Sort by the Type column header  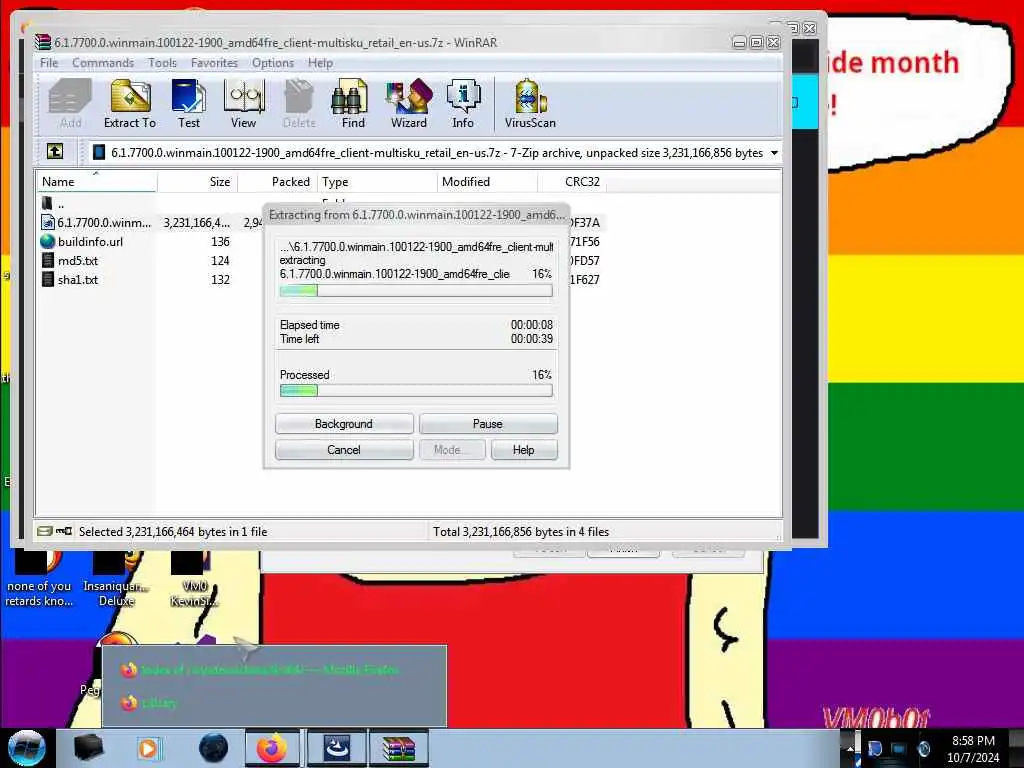point(377,182)
